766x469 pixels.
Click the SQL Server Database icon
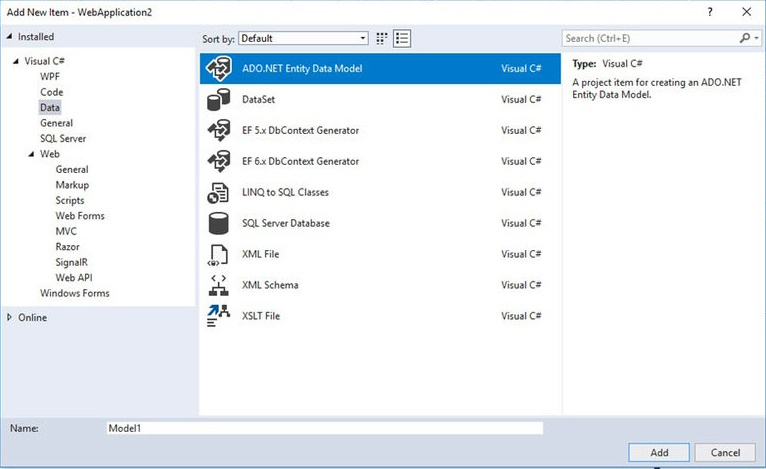218,223
